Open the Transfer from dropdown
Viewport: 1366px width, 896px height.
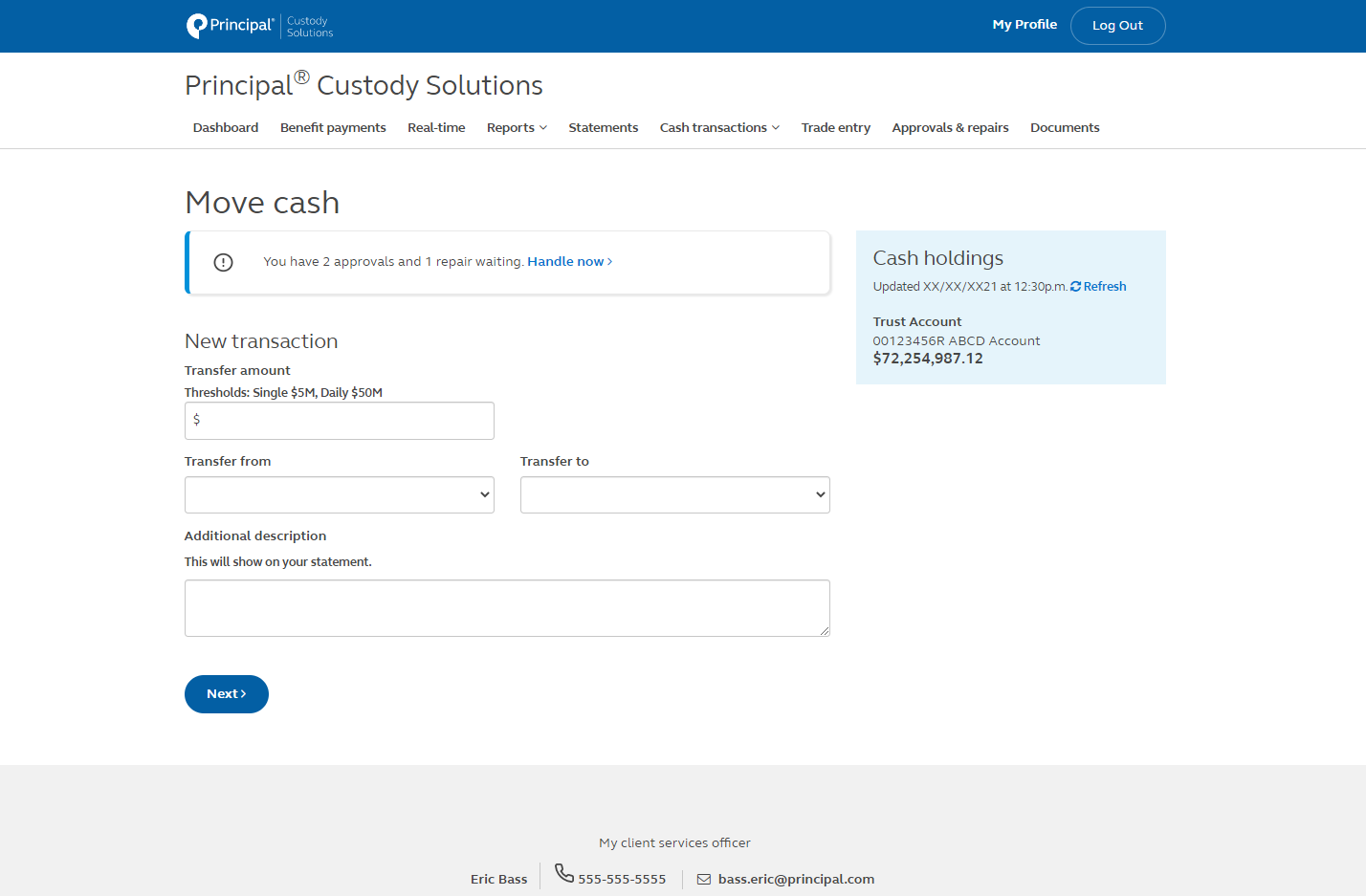point(339,494)
